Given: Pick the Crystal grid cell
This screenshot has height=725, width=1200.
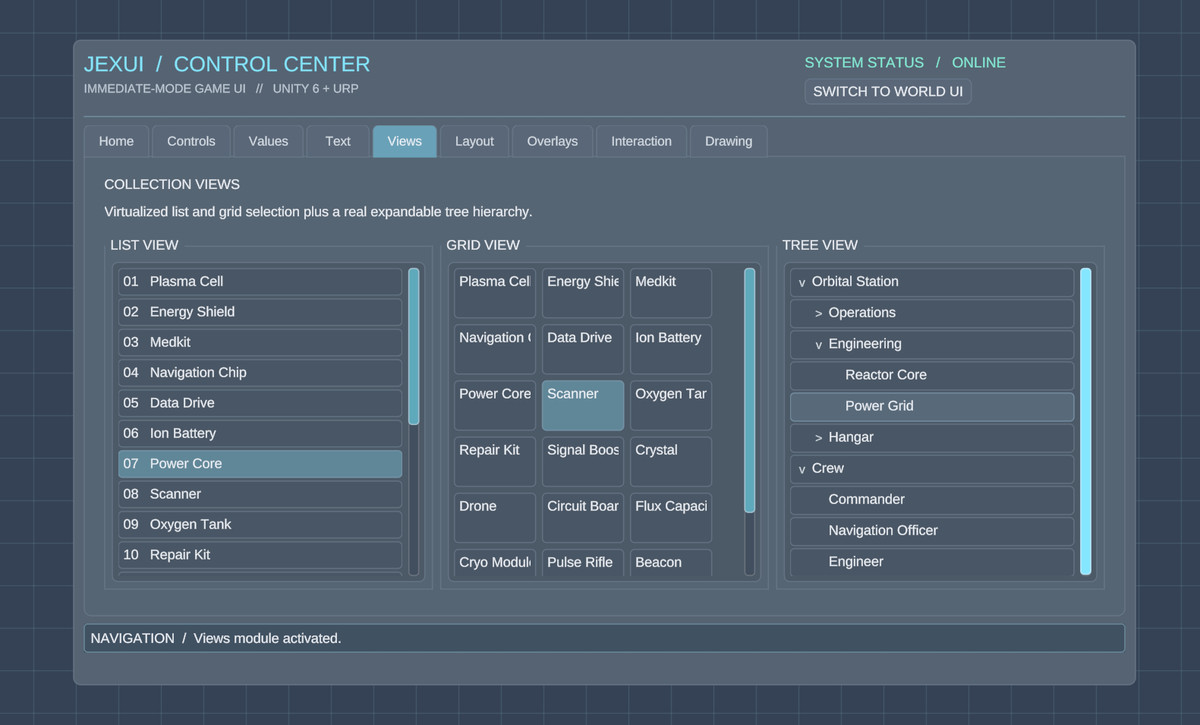Looking at the screenshot, I should coord(671,462).
